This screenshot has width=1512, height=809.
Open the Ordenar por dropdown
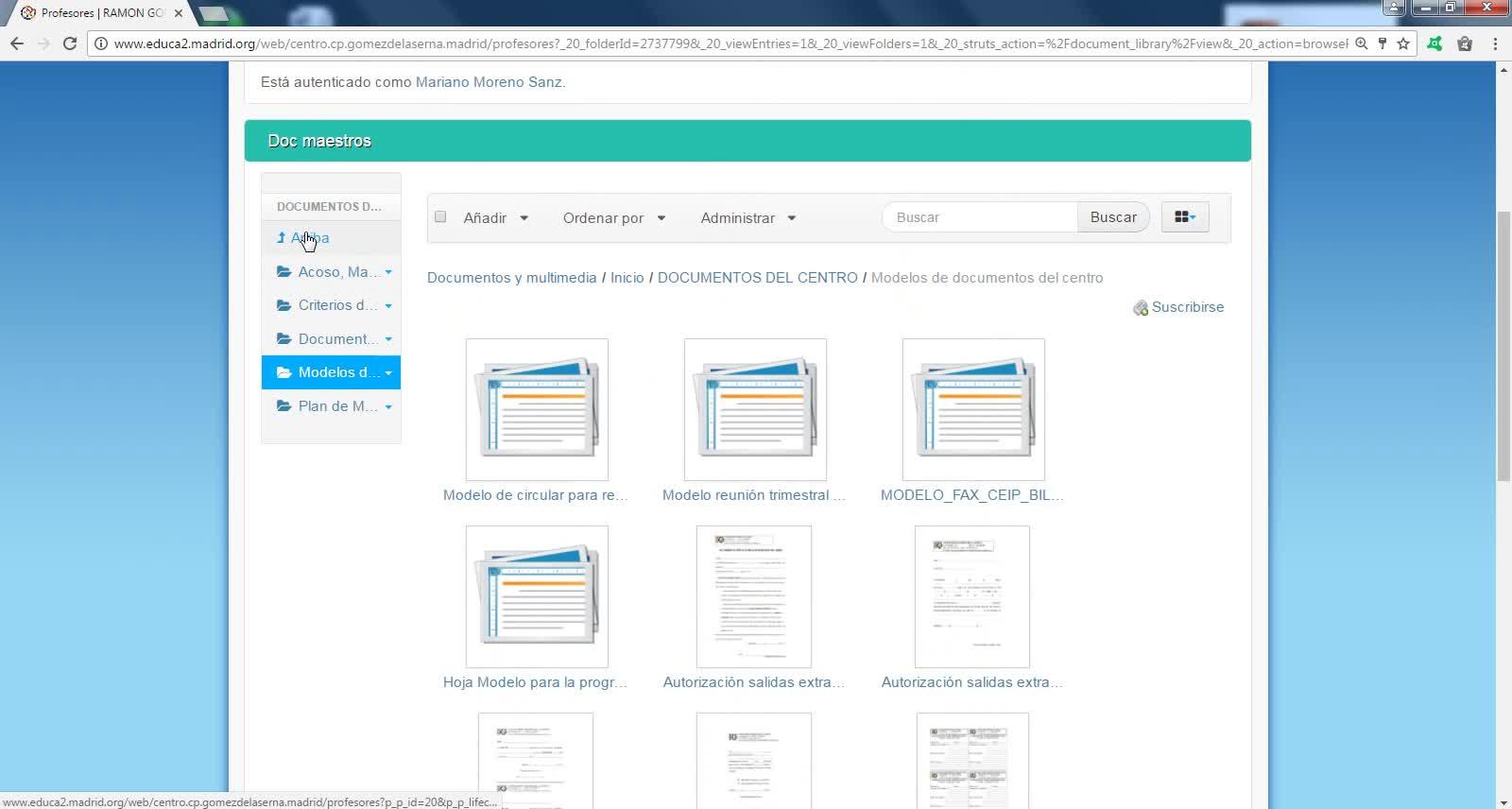coord(614,218)
